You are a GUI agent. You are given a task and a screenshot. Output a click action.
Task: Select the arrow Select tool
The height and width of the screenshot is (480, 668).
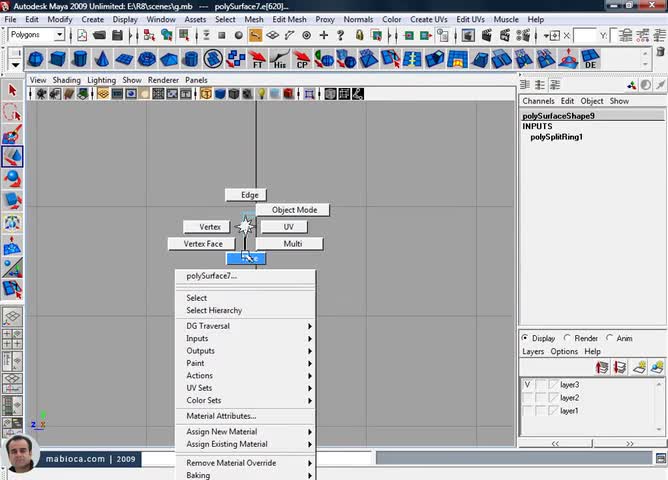tap(12, 90)
